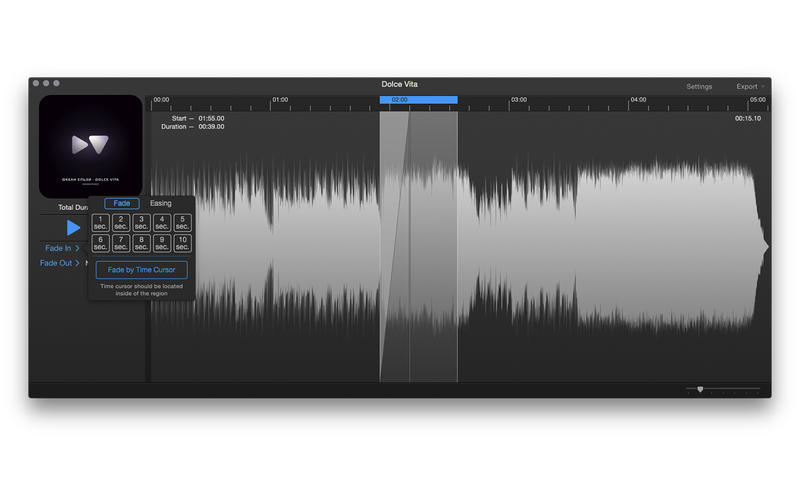Image resolution: width=800 pixels, height=500 pixels.
Task: Click the zoom window button
Action: point(56,83)
